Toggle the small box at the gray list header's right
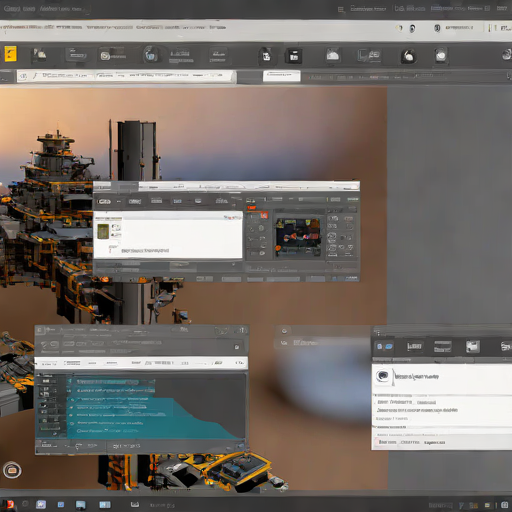The height and width of the screenshot is (512, 512). (237, 347)
